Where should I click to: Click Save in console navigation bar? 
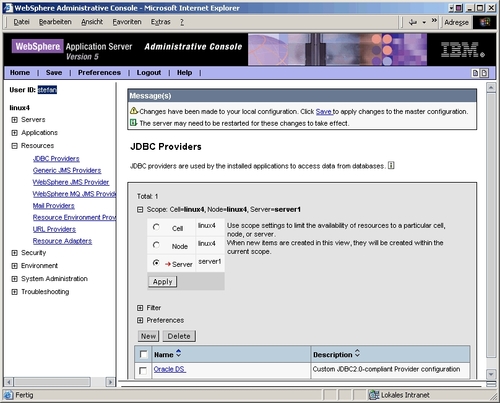point(54,73)
